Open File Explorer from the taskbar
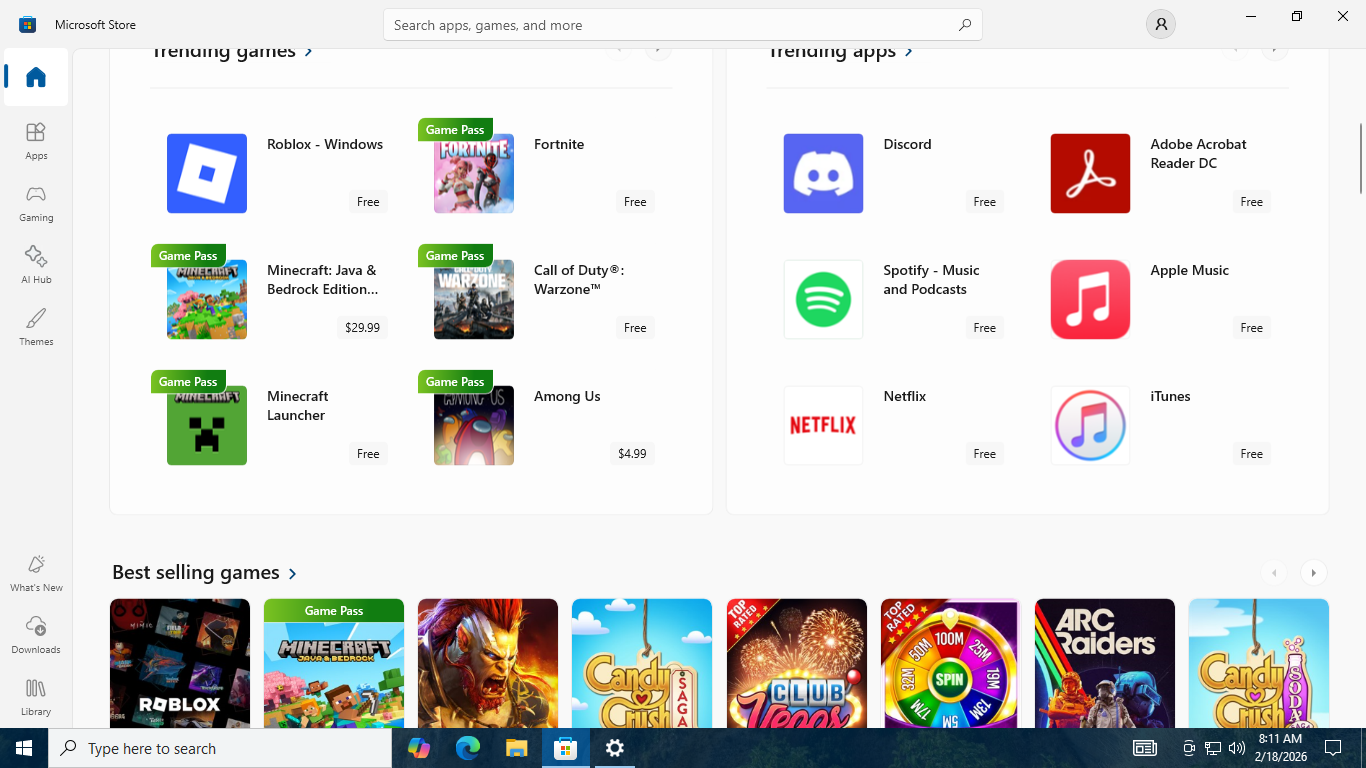The width and height of the screenshot is (1366, 768). point(516,748)
